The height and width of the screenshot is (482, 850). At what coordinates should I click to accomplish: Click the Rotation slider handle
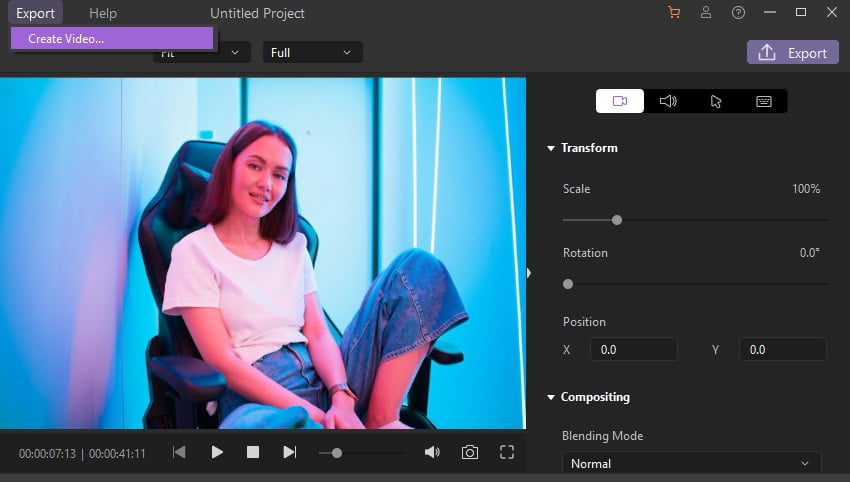coord(568,284)
